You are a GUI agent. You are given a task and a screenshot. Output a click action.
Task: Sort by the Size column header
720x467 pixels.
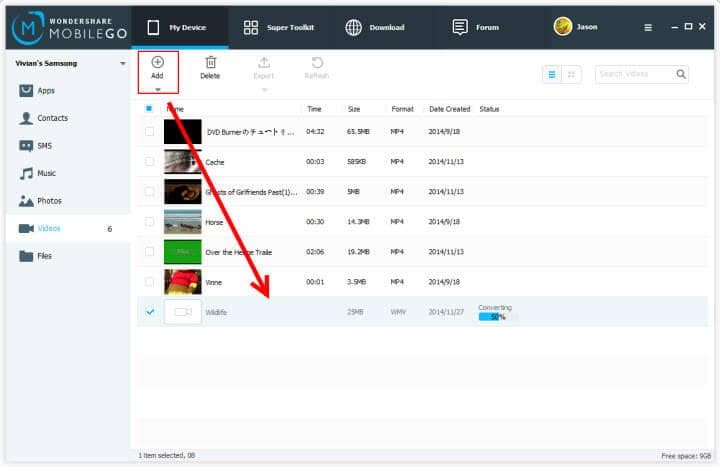(354, 109)
